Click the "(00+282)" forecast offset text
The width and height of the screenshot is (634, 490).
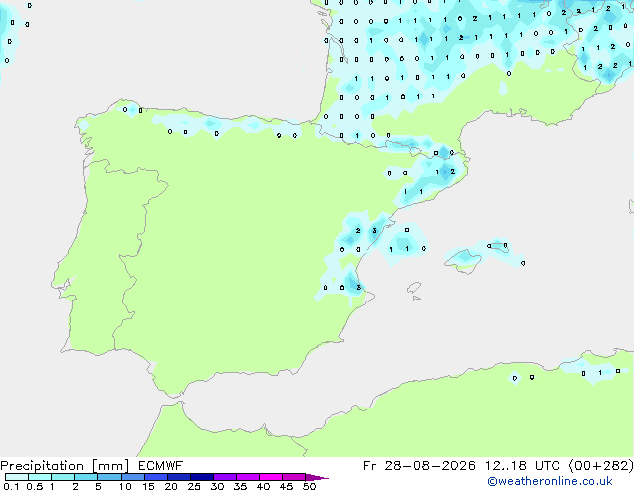601,466
